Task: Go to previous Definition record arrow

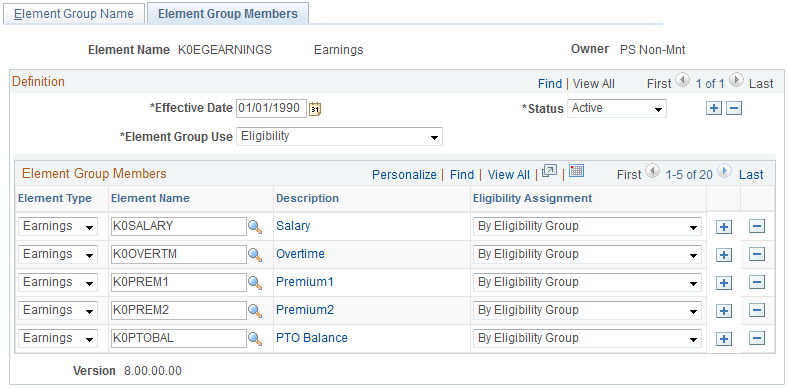Action: coord(682,80)
